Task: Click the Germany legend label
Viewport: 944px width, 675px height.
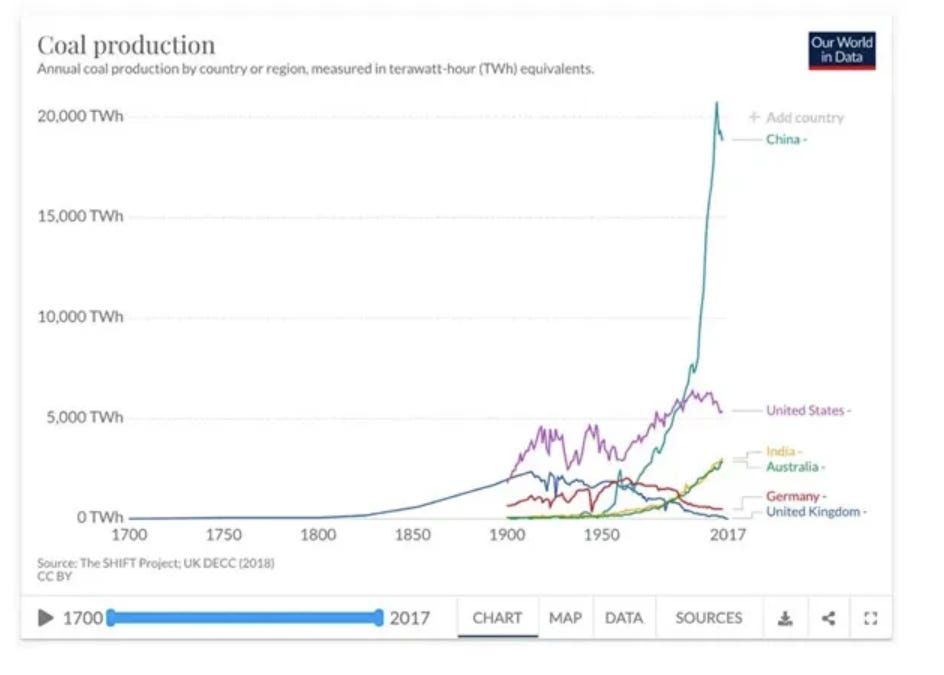Action: click(795, 496)
